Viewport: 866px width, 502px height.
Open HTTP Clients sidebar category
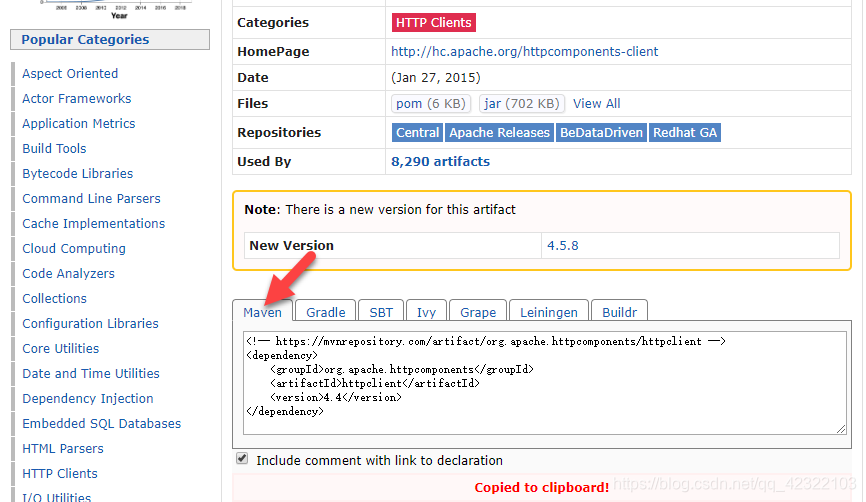pyautogui.click(x=60, y=473)
